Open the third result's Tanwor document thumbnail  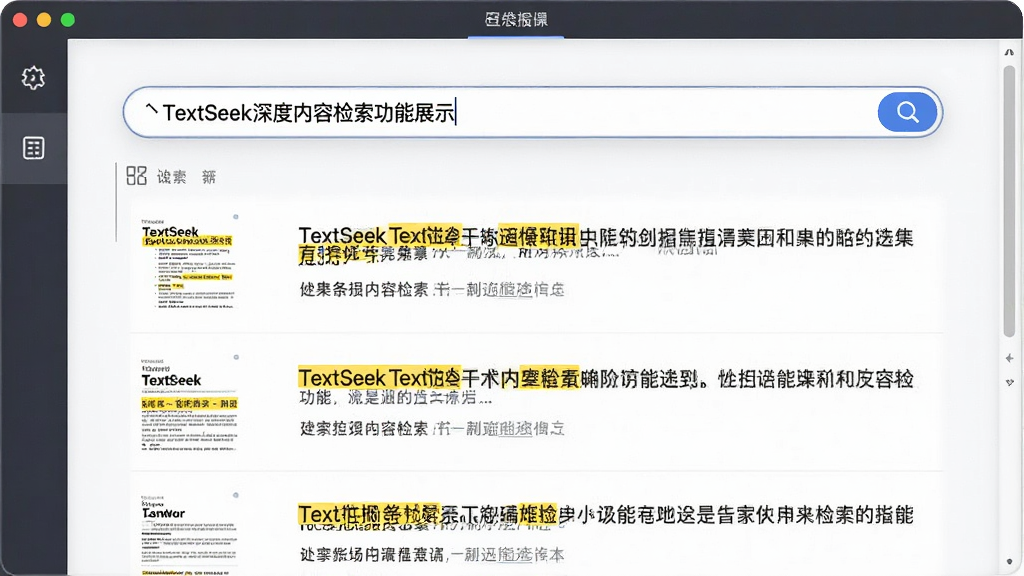coord(188,534)
